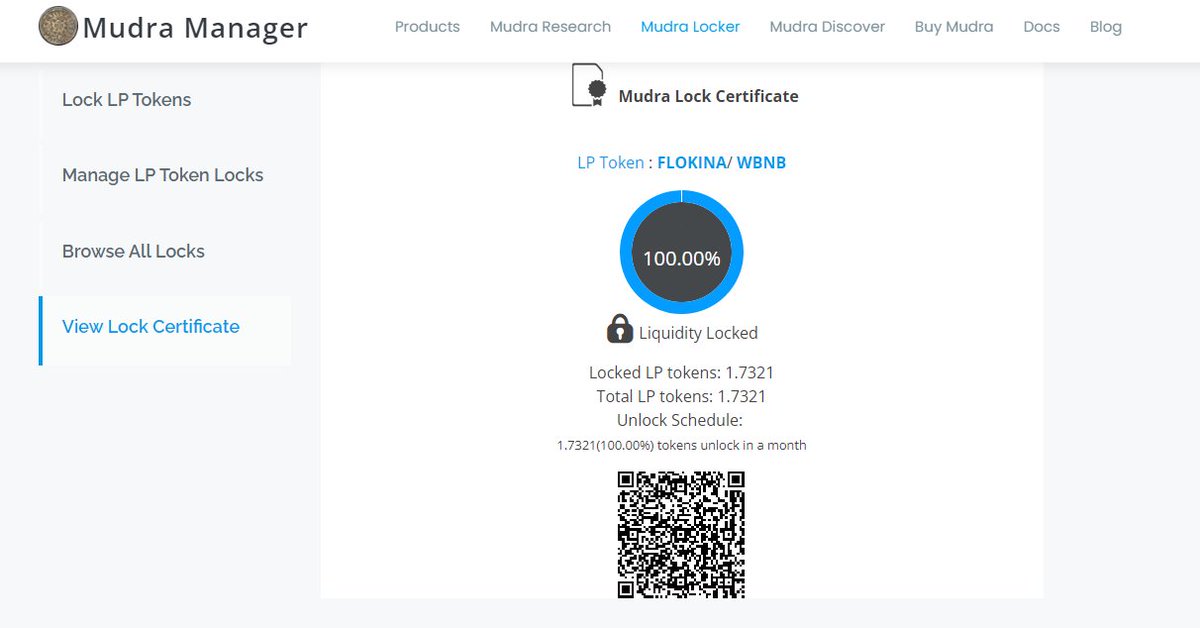The image size is (1200, 628).
Task: Click the Mudra Manager site title
Action: 195,27
